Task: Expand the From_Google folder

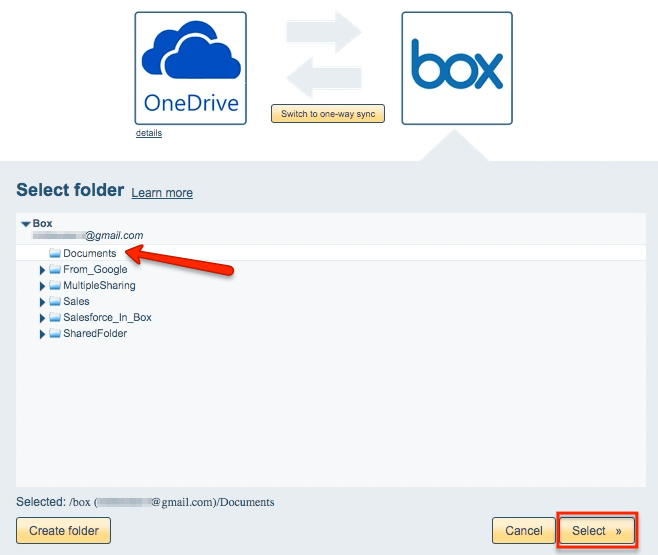Action: coord(42,270)
